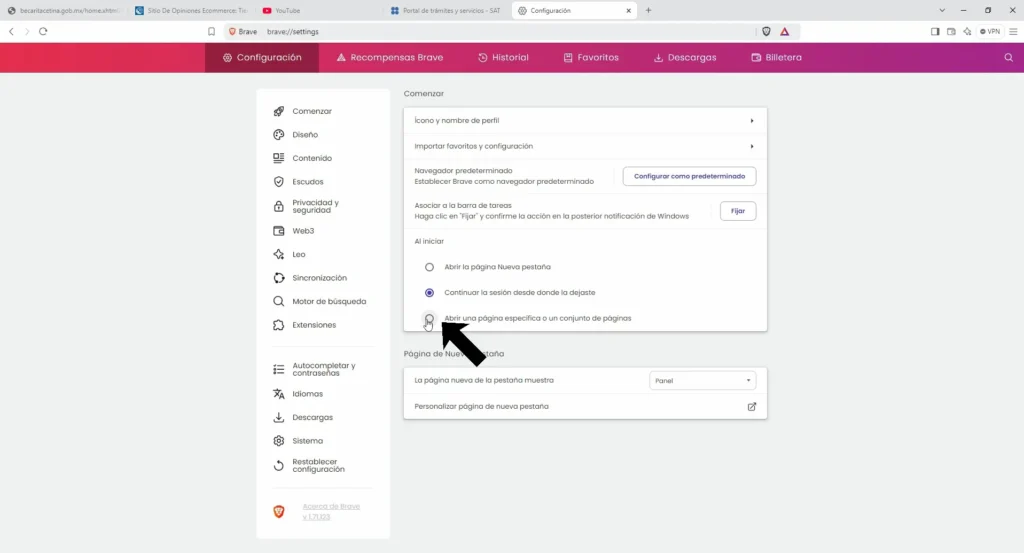Open the Descargas header tab
1024x553 pixels.
(684, 57)
